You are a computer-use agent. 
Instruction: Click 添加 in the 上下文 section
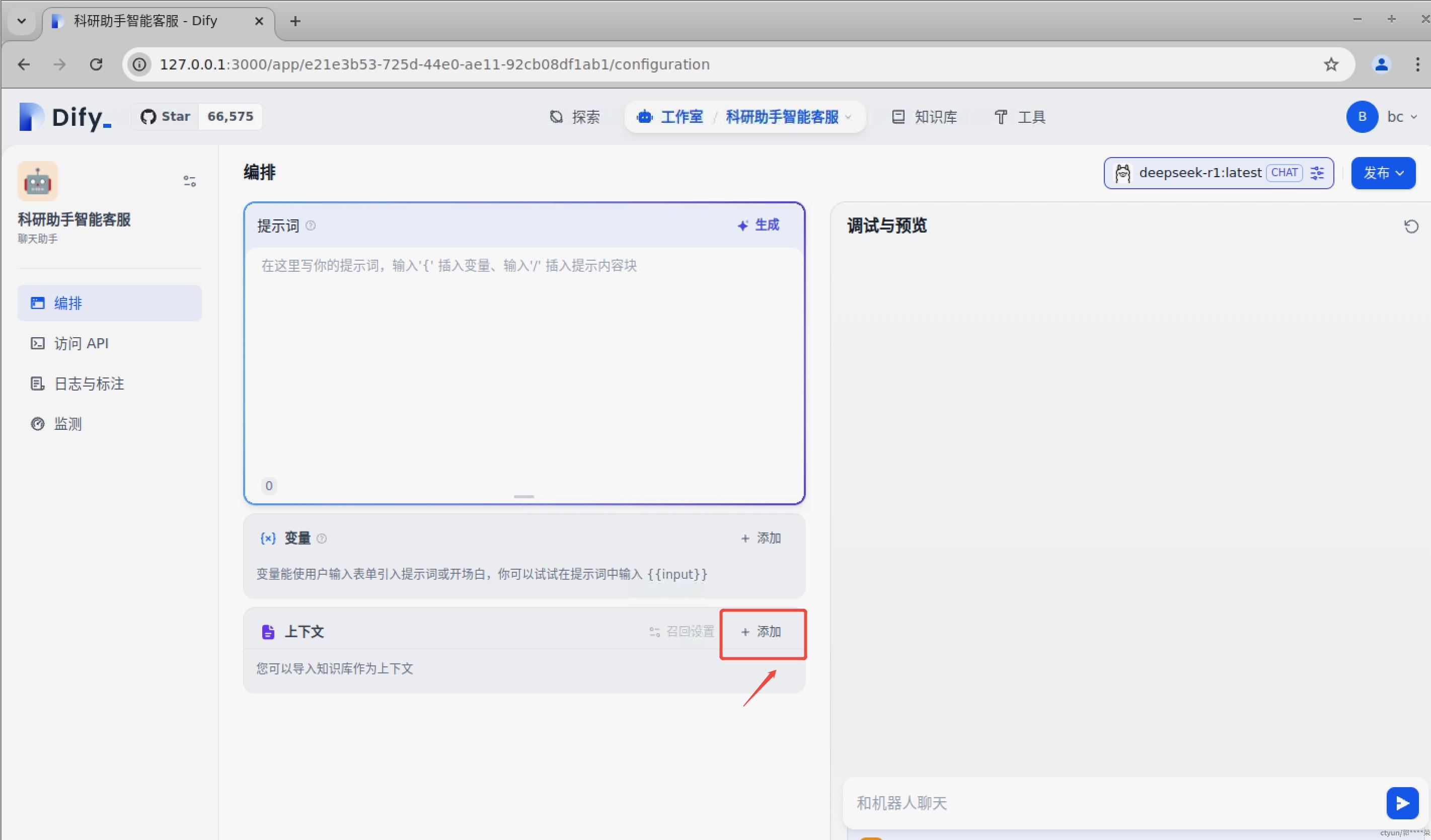coord(761,632)
